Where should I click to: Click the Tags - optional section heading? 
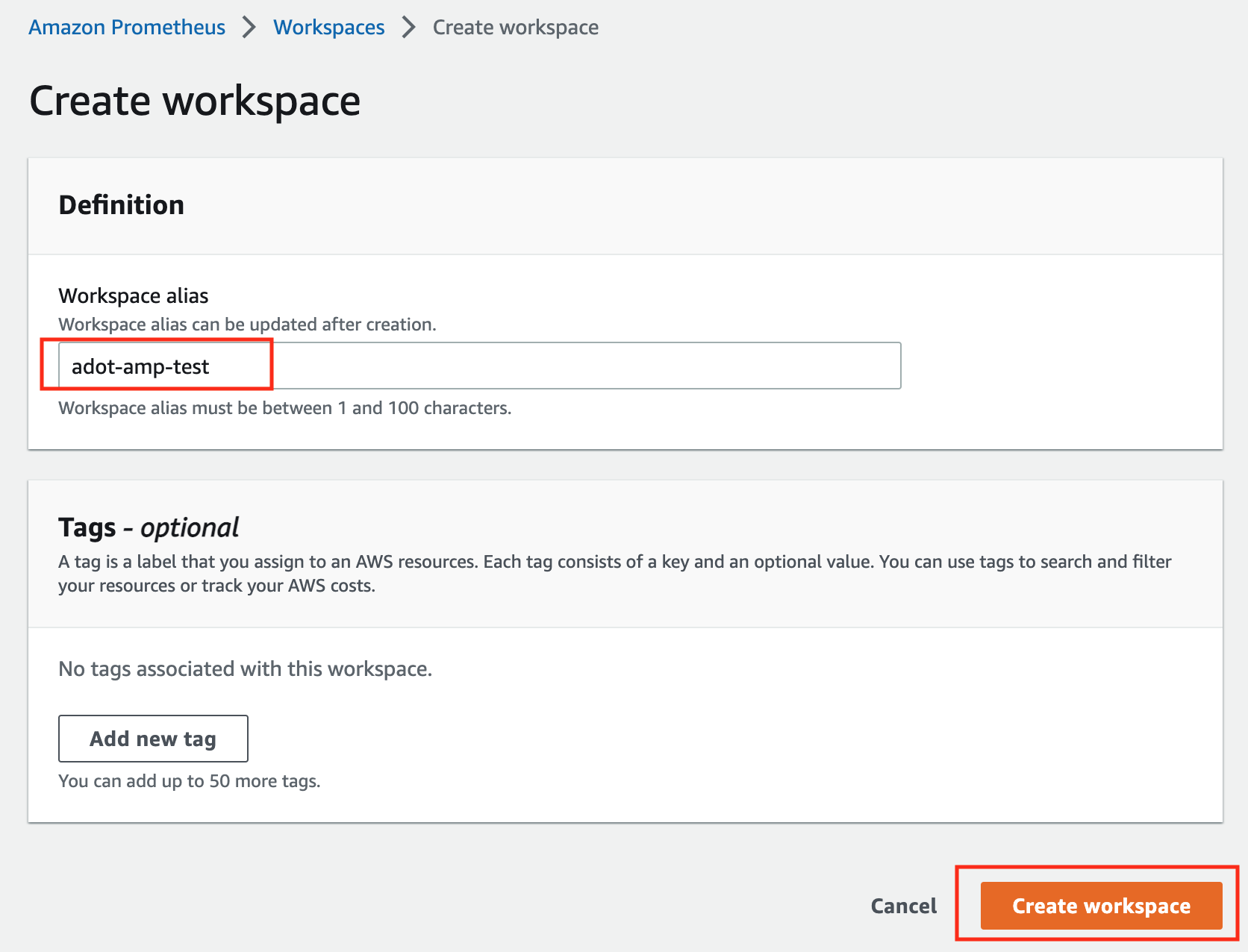click(148, 527)
